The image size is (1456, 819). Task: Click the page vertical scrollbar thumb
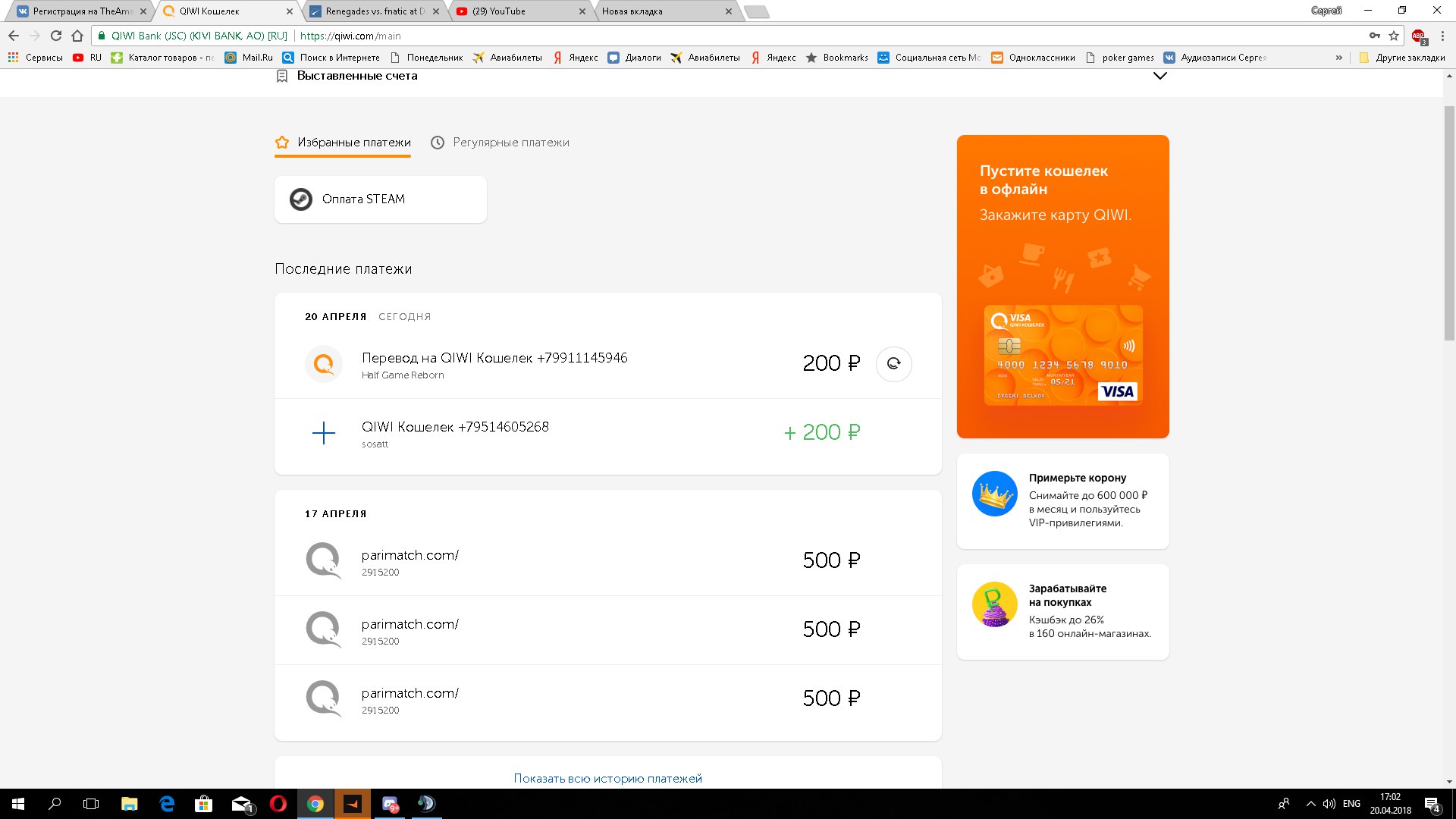click(1449, 220)
